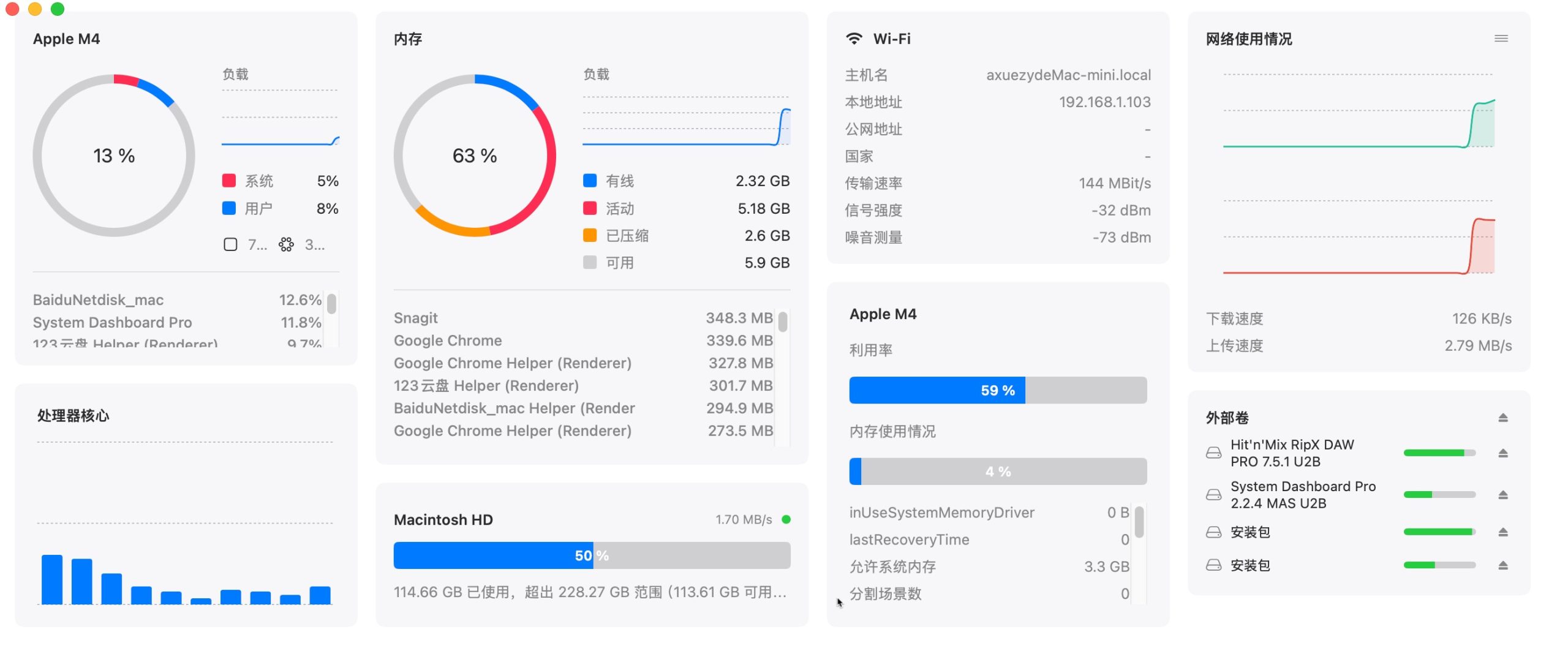Click the green fullscreen window button
1568x662 pixels.
click(58, 9)
